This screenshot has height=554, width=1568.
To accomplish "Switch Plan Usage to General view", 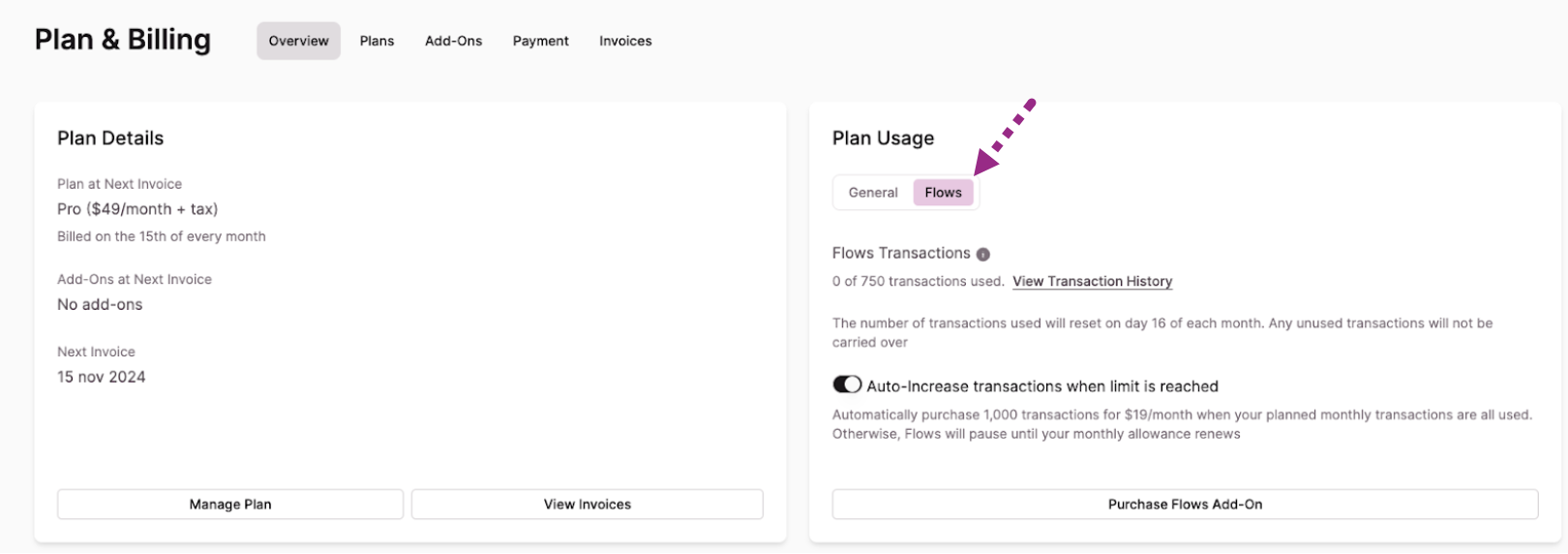I will pyautogui.click(x=873, y=193).
